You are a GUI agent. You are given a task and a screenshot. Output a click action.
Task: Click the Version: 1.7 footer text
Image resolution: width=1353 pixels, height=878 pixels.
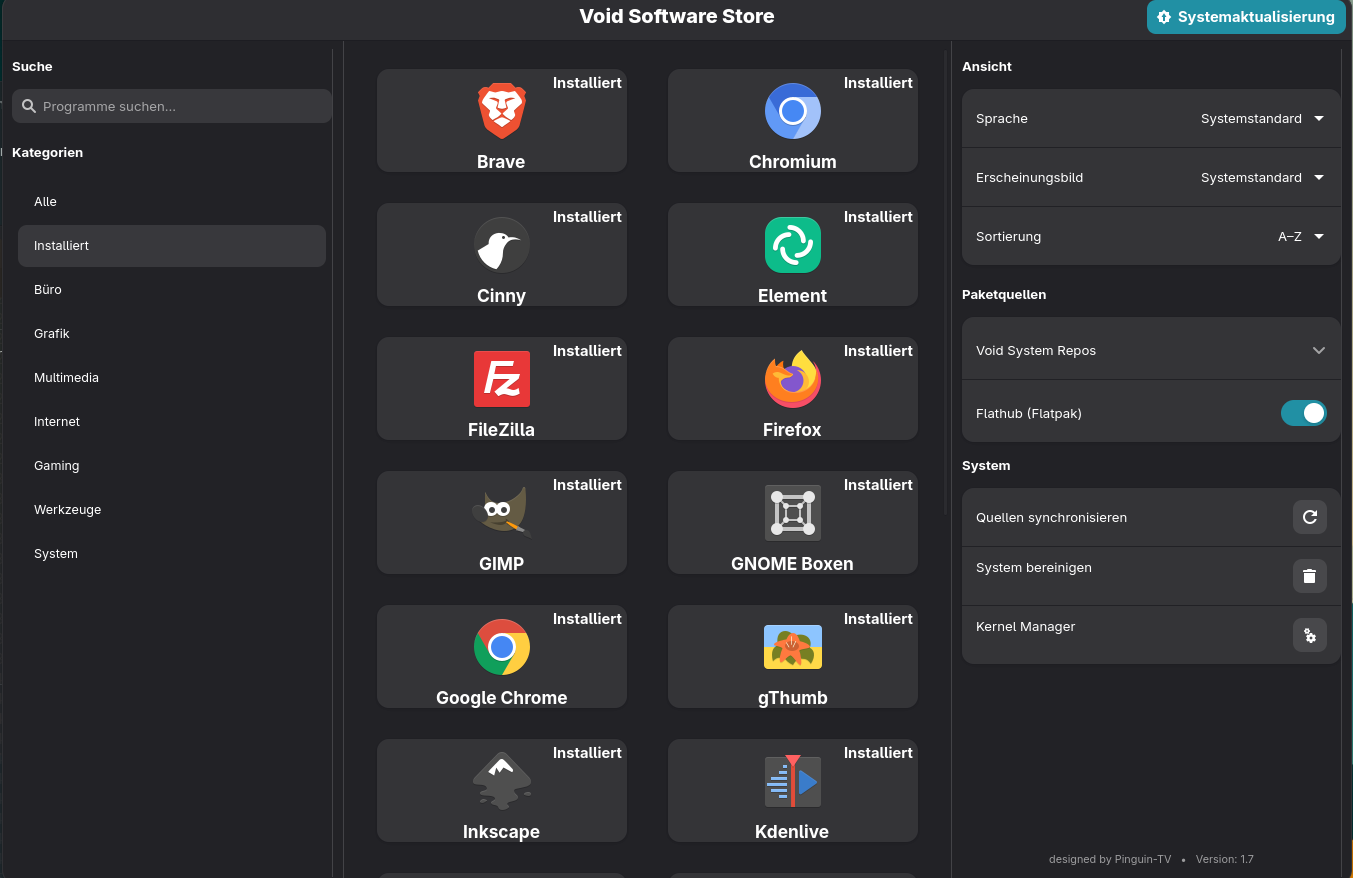pos(1224,859)
